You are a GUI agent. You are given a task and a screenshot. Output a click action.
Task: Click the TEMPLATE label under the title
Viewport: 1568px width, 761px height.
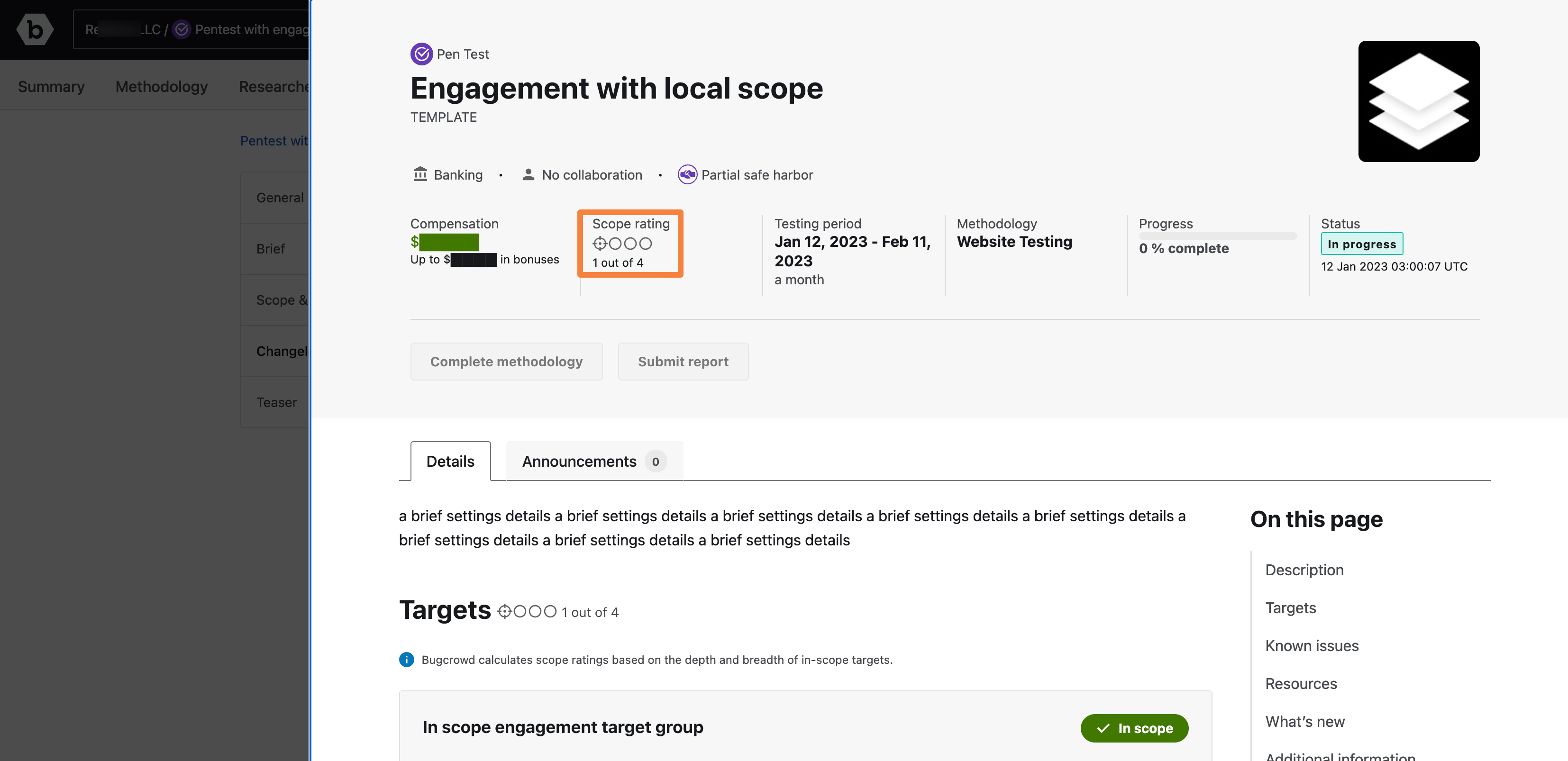[x=443, y=117]
